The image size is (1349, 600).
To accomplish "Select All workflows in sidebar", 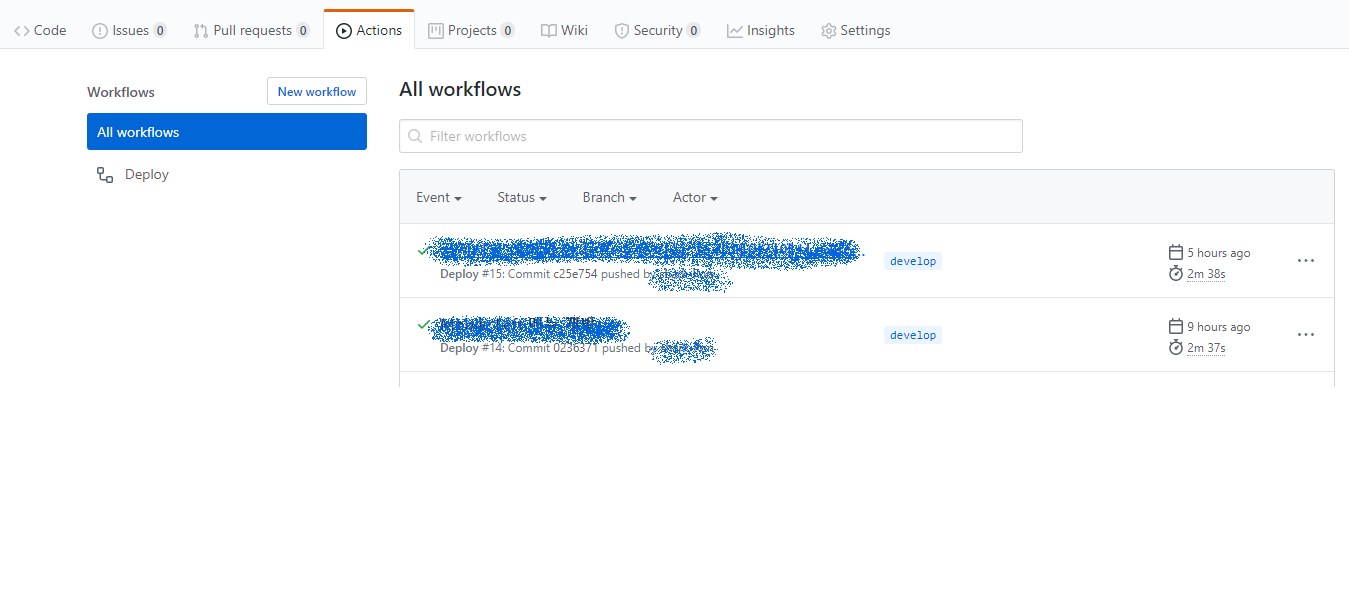I will 227,132.
